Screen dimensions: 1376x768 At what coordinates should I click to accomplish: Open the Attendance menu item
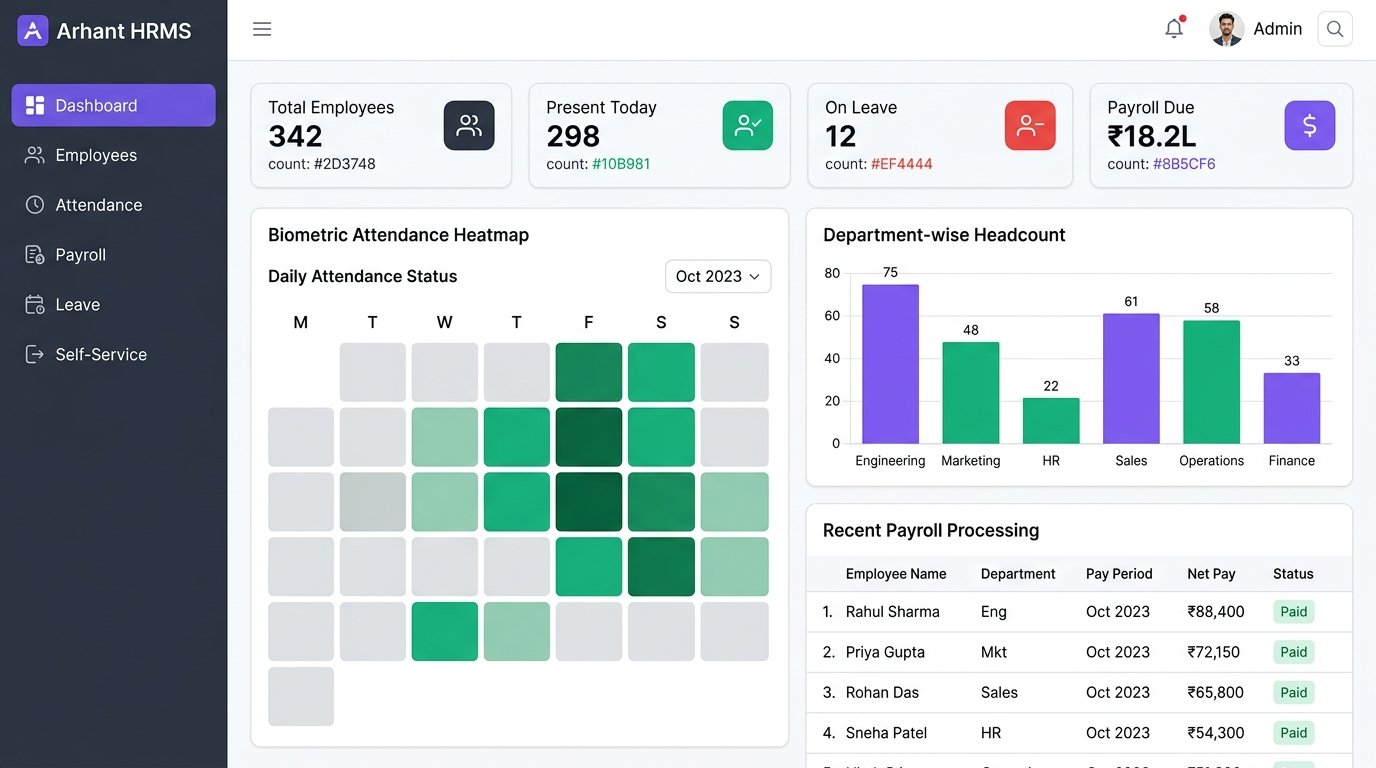113,205
